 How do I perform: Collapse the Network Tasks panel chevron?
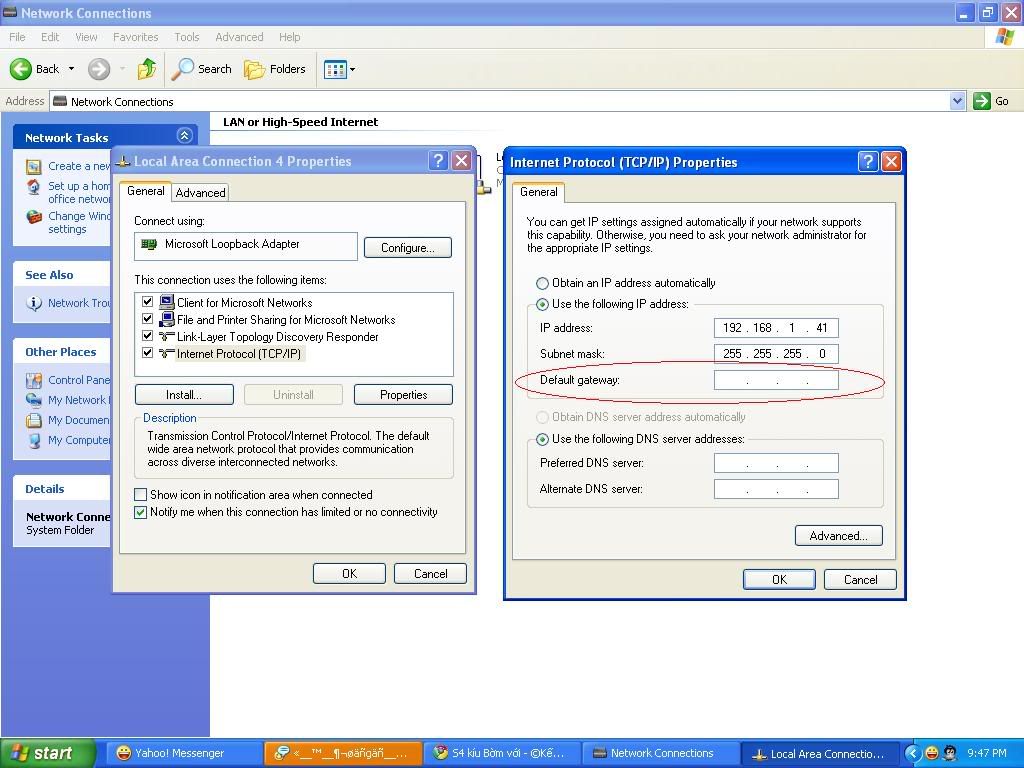pyautogui.click(x=185, y=136)
